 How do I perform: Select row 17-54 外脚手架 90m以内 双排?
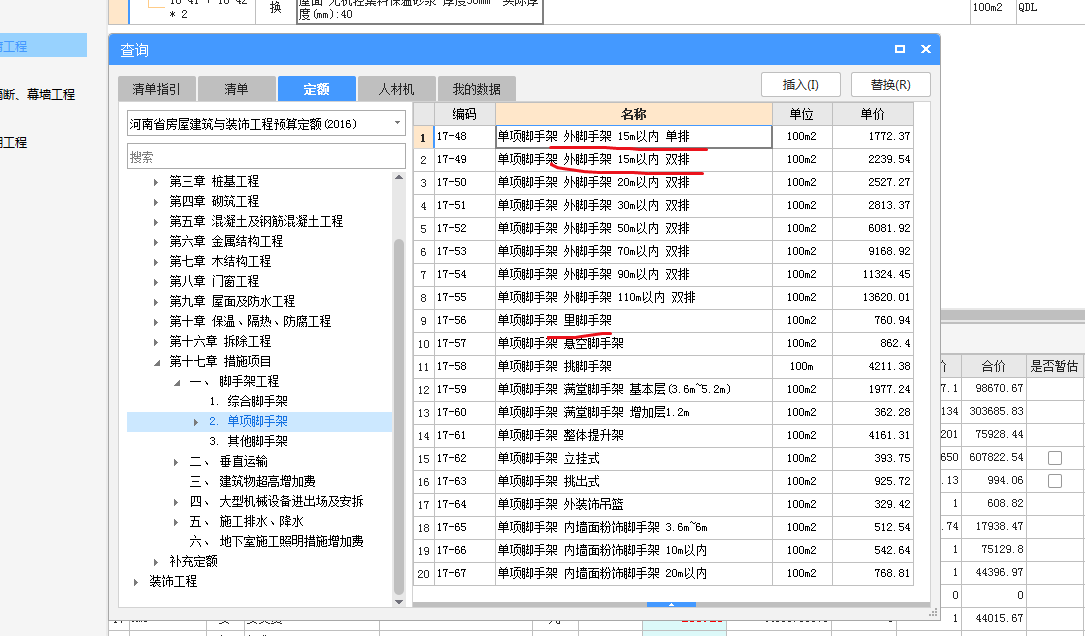tap(664, 275)
